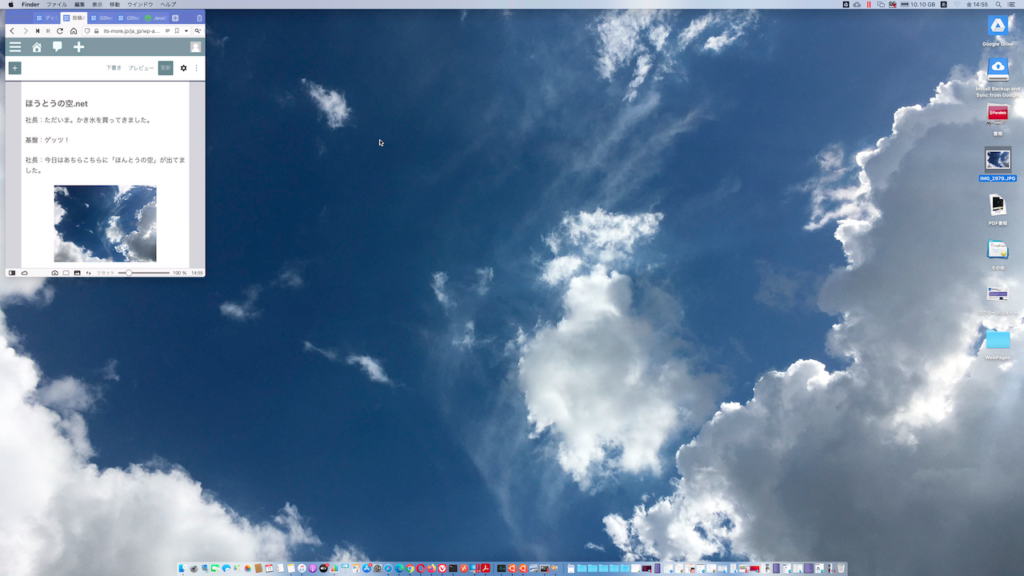Open the user avatar in WordPress admin bar
The image size is (1024, 576).
195,47
